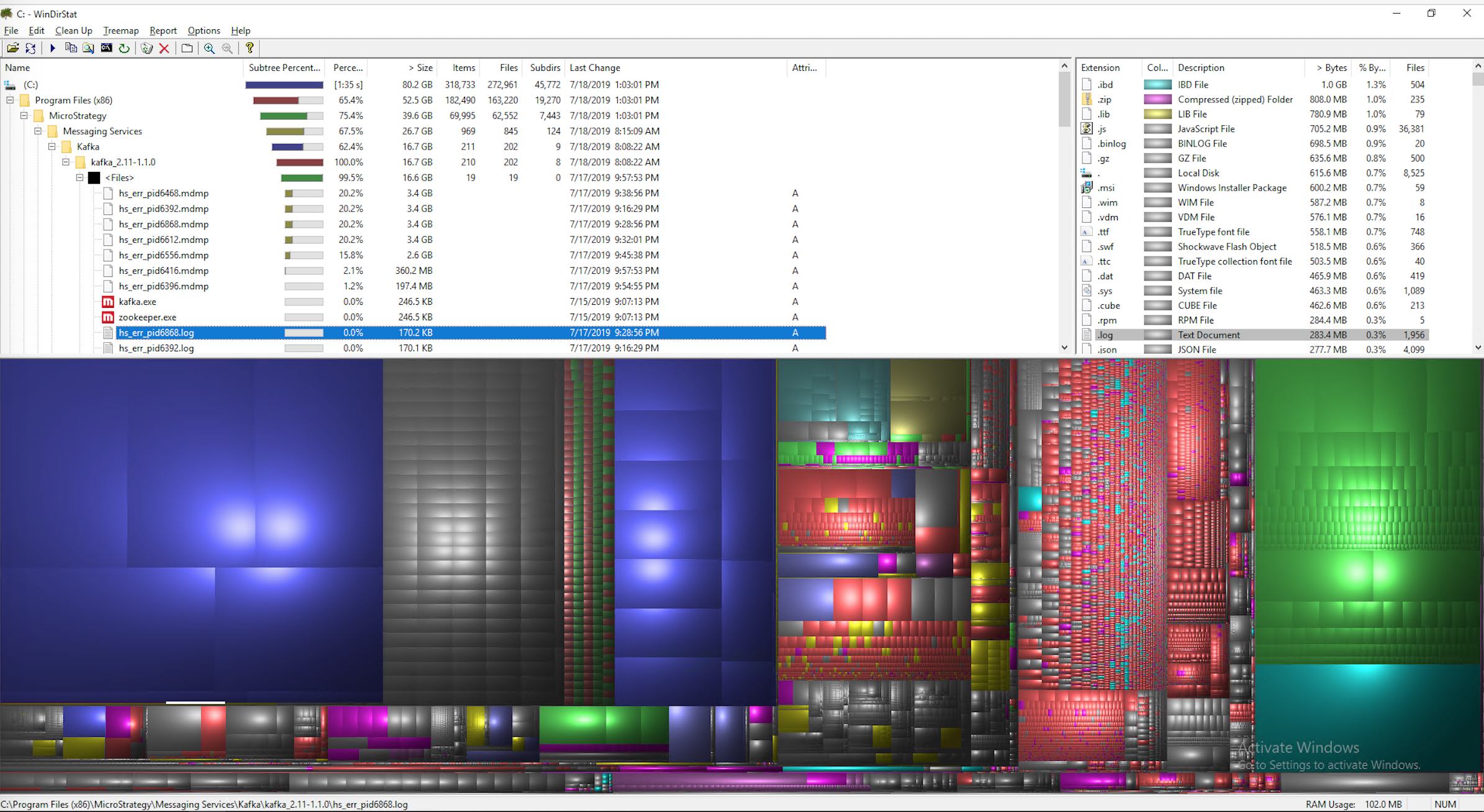Viewport: 1484px width, 812px height.
Task: Collapse the MicroStrategy tree node
Action: tap(25, 115)
